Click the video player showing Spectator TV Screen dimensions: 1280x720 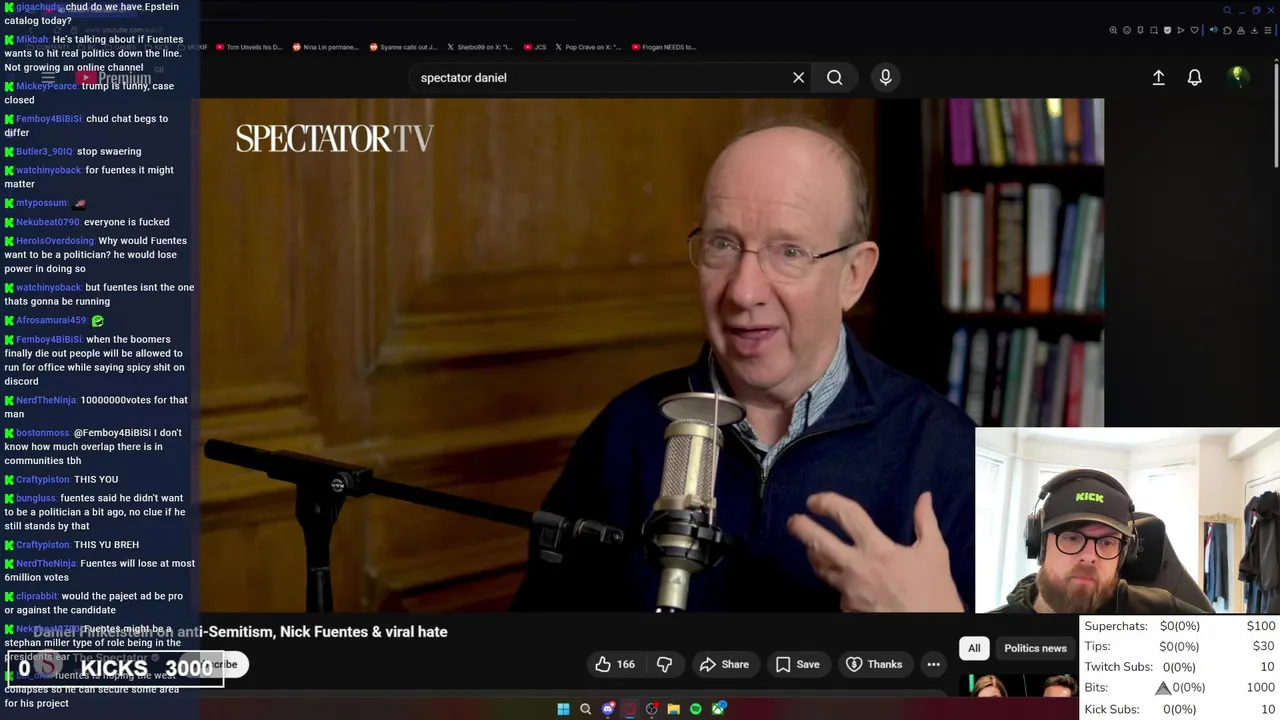point(652,355)
